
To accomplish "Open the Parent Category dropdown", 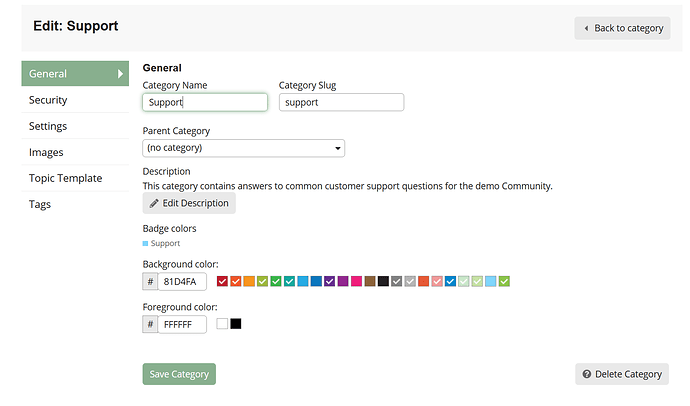I will pyautogui.click(x=243, y=148).
